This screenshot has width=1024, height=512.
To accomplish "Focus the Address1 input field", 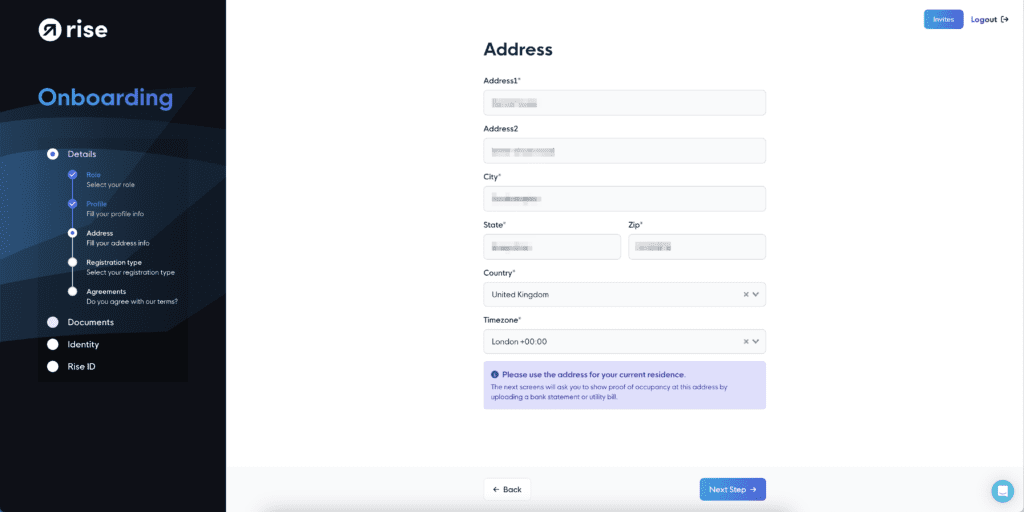I will point(624,103).
